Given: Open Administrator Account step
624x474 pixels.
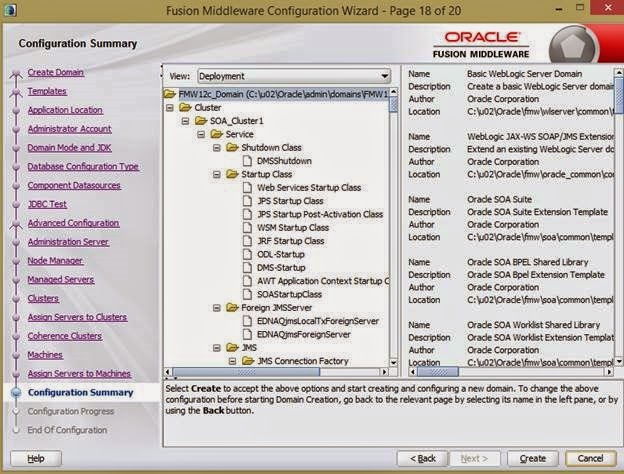Looking at the screenshot, I should [70, 129].
